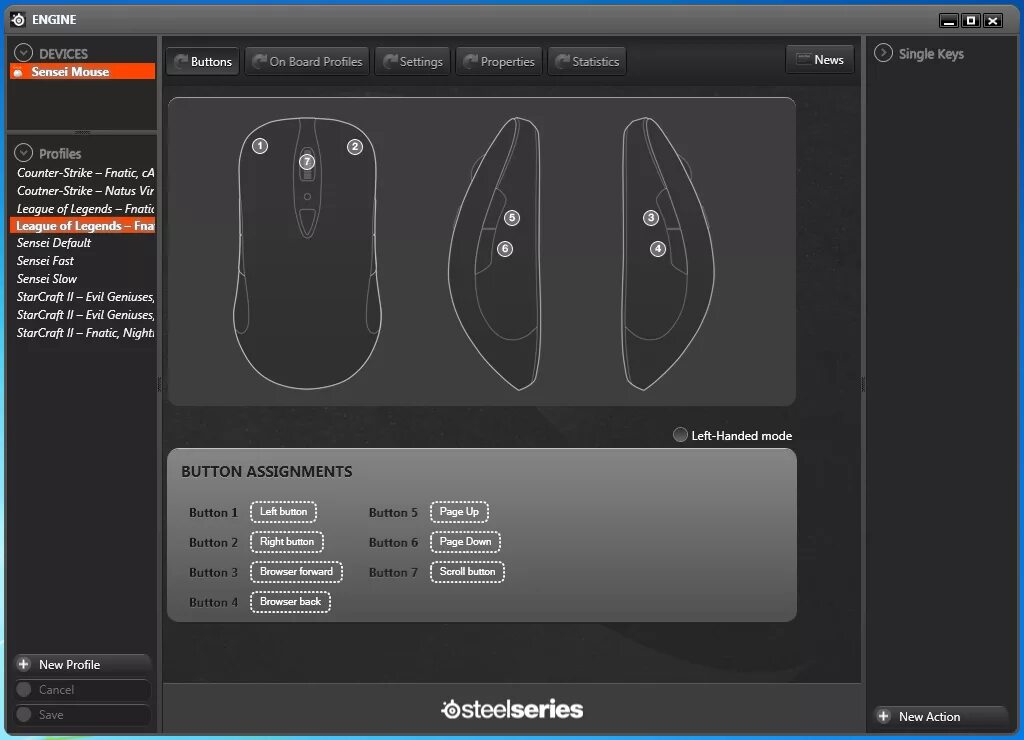Click mouse diagram button marker 1
1024x740 pixels.
[x=260, y=146]
